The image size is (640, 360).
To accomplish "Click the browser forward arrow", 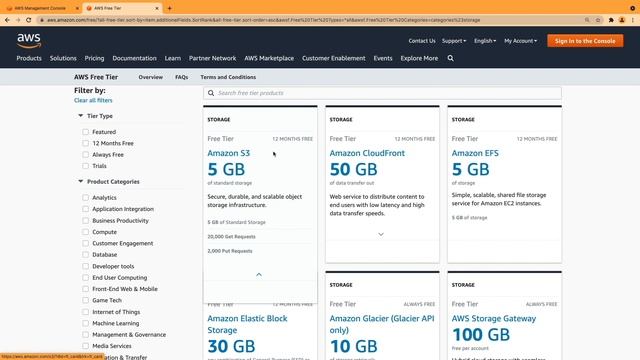I will (x=18, y=20).
